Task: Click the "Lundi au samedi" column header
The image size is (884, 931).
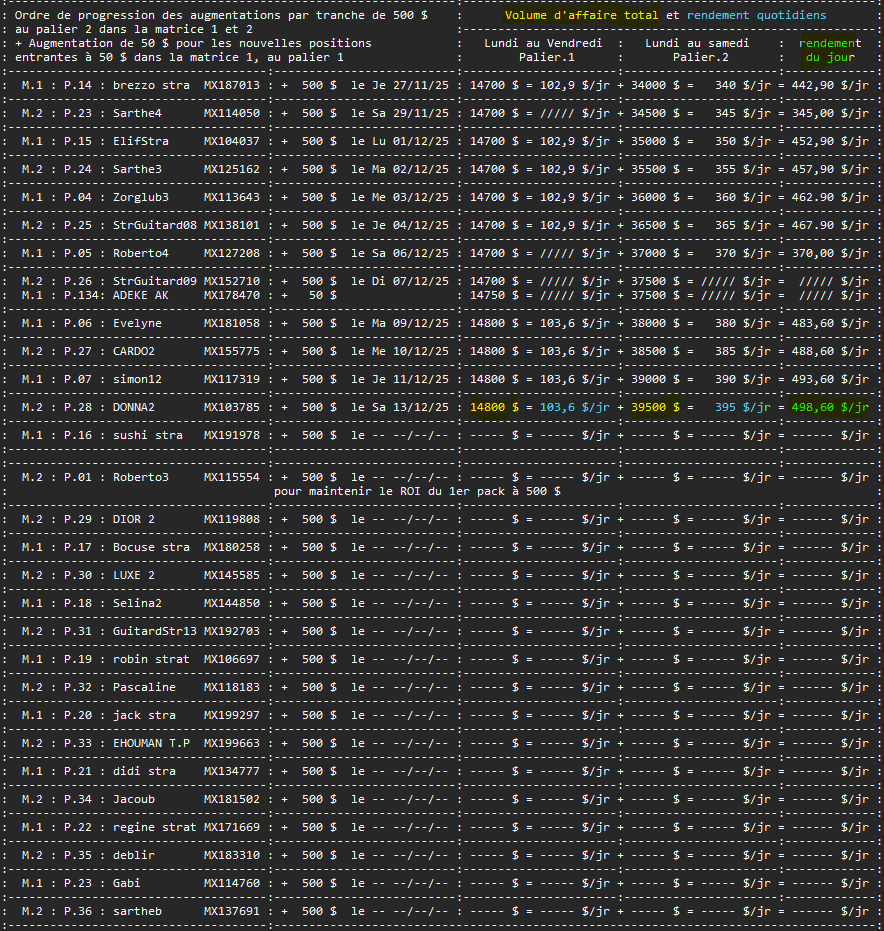Action: click(x=700, y=43)
